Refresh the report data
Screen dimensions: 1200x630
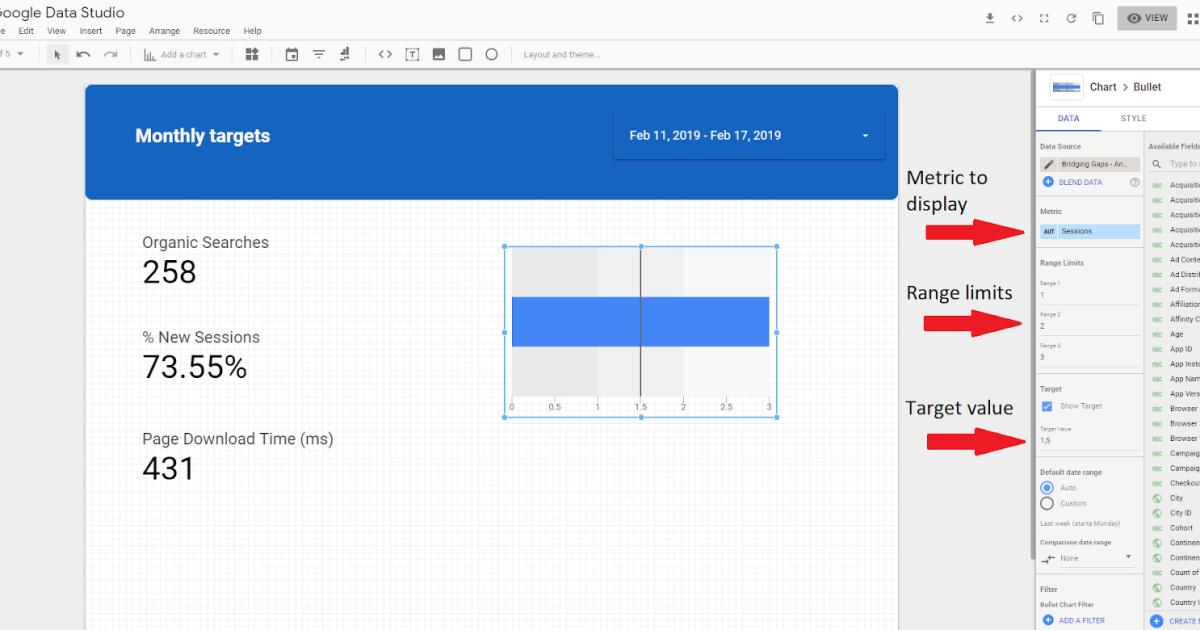[x=1070, y=18]
